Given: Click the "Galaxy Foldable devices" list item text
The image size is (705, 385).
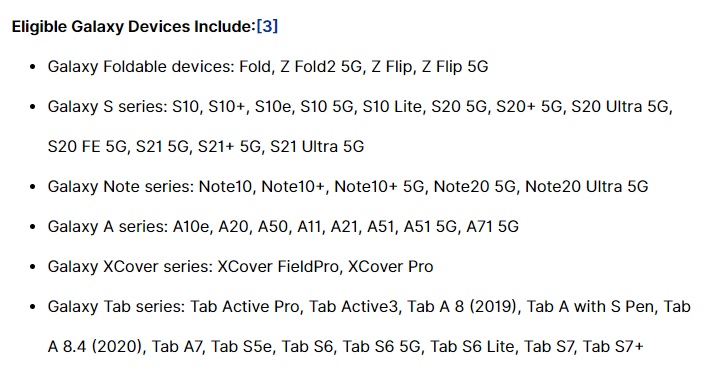Looking at the screenshot, I should pos(268,67).
